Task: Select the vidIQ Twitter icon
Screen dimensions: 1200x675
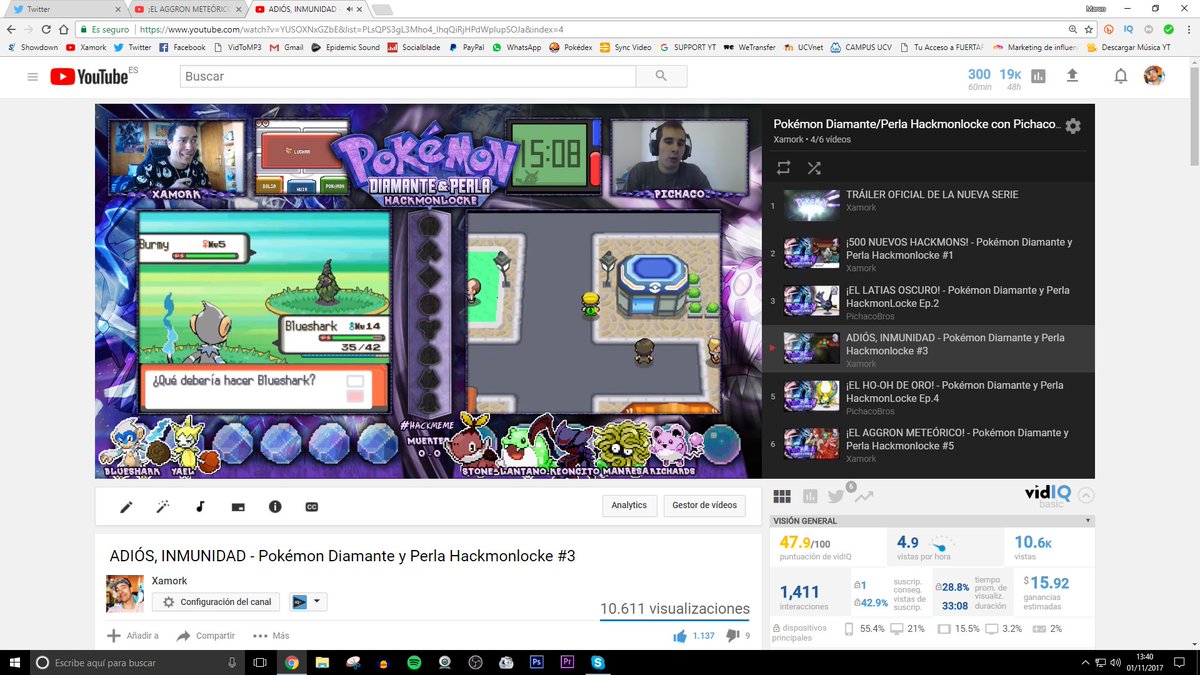Action: click(836, 496)
